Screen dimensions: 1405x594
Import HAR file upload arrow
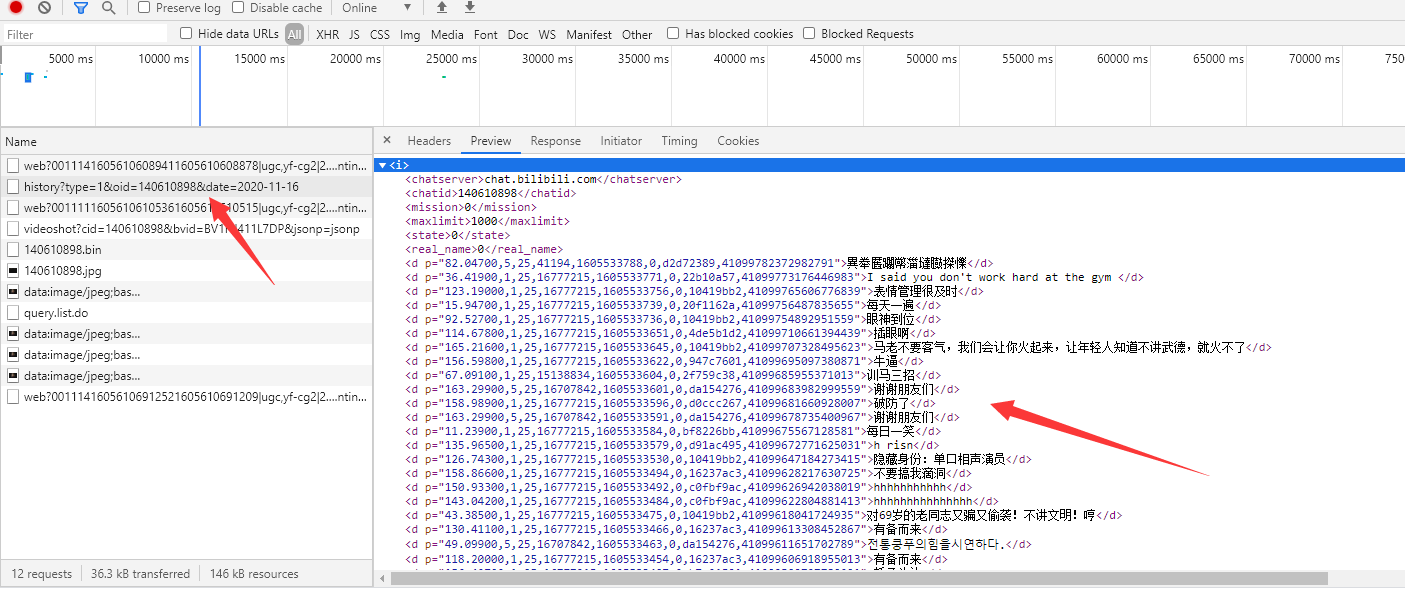[442, 7]
